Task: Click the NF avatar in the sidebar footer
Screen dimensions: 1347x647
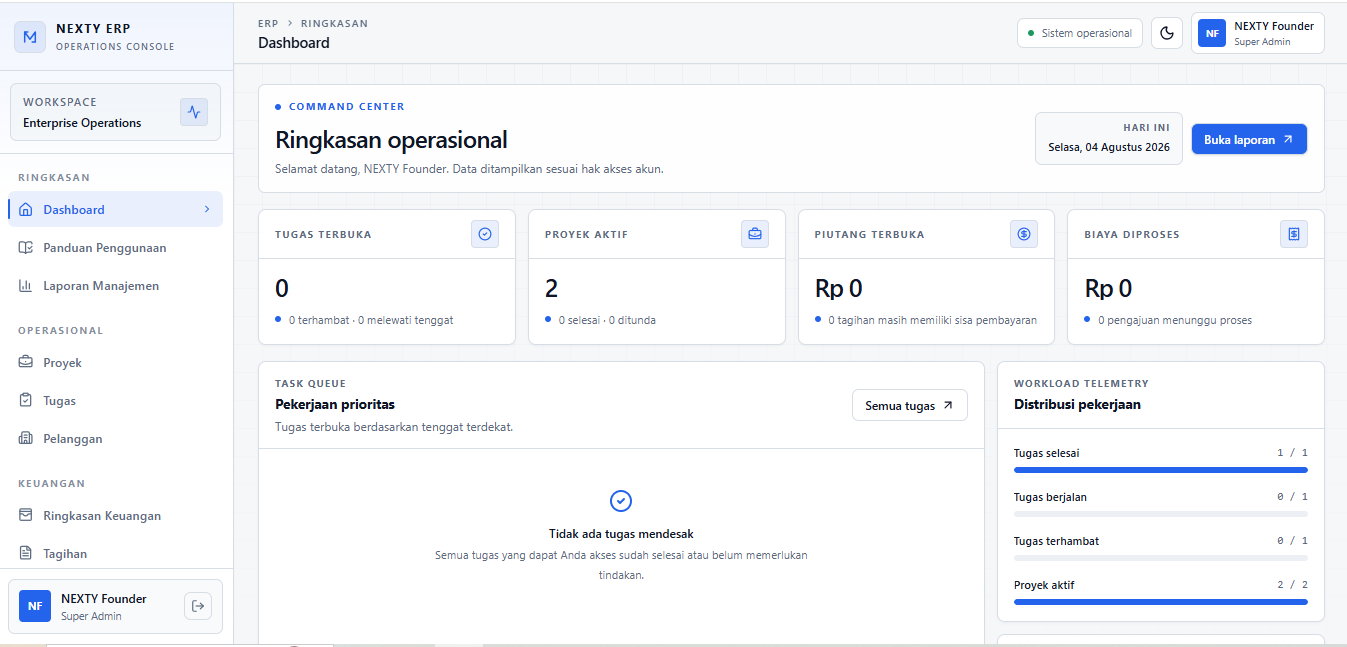Action: point(35,606)
